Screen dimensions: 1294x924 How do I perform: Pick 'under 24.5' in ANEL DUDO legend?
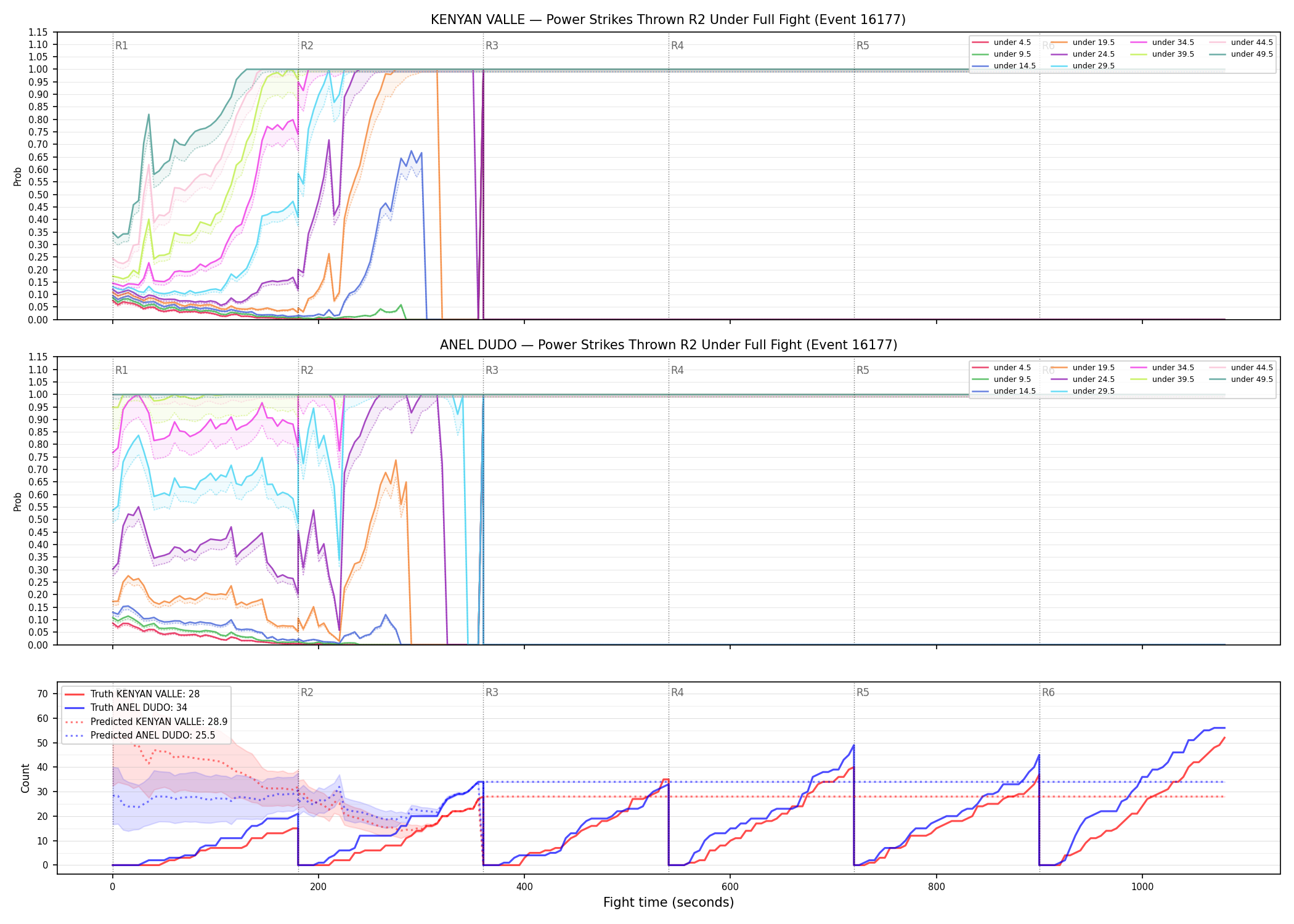coord(1083,379)
